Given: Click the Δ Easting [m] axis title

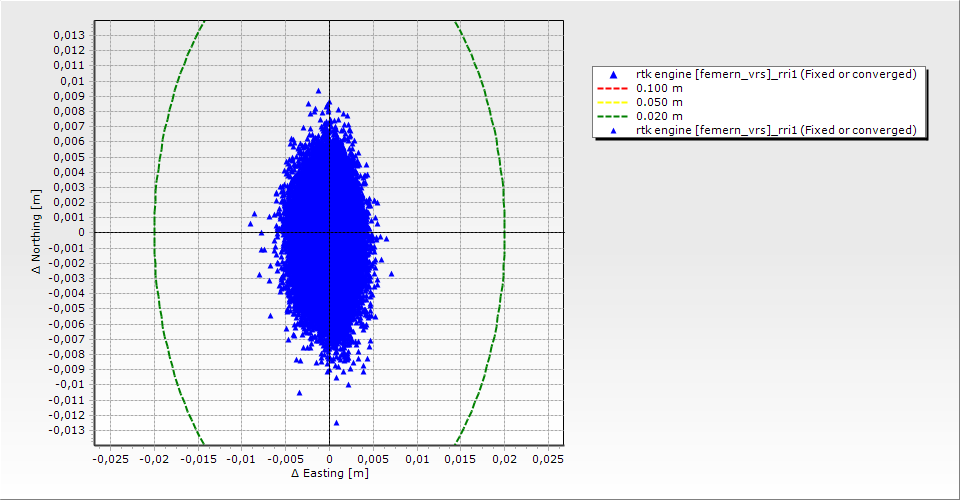Looking at the screenshot, I should [x=329, y=473].
